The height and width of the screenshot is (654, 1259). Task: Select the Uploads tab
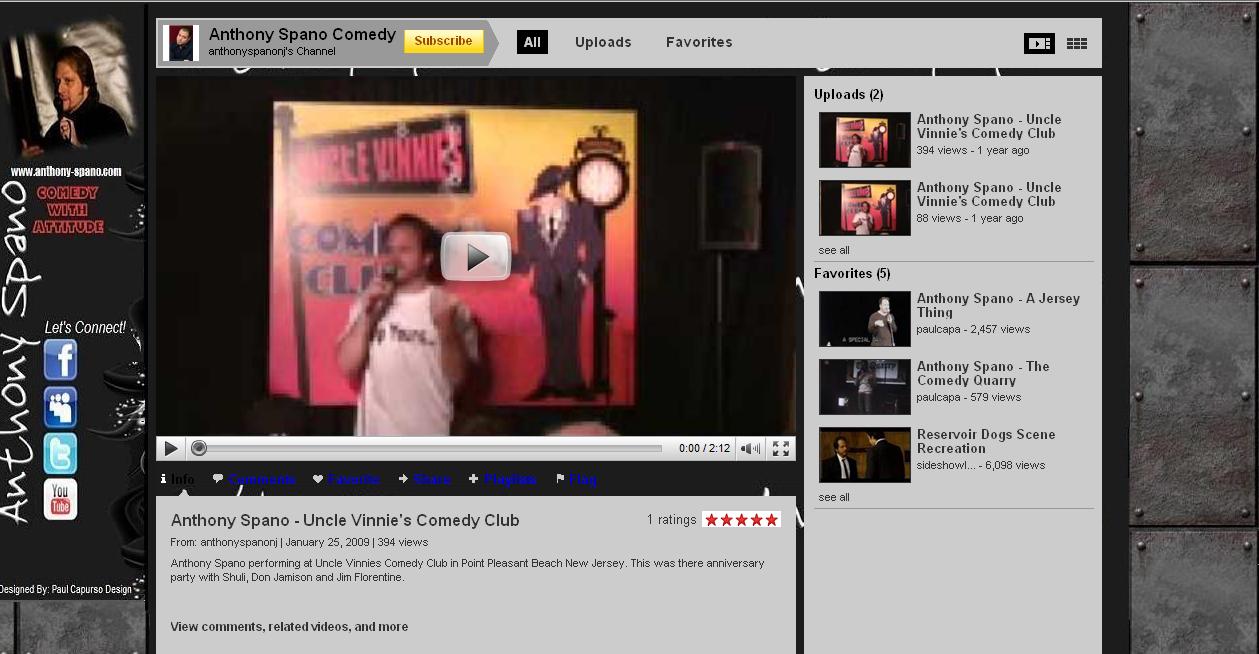click(x=603, y=42)
